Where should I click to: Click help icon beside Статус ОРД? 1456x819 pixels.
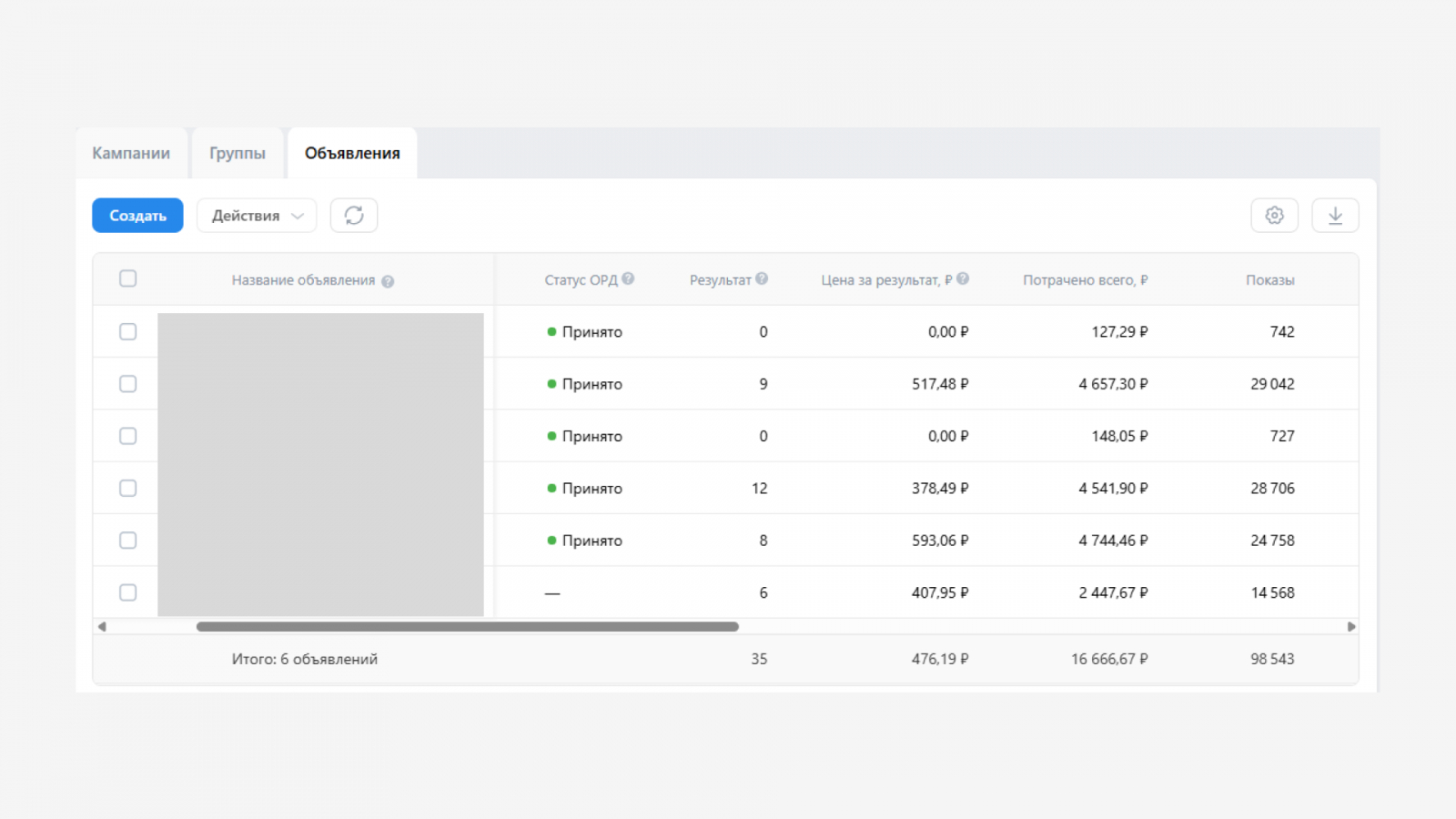click(x=628, y=279)
